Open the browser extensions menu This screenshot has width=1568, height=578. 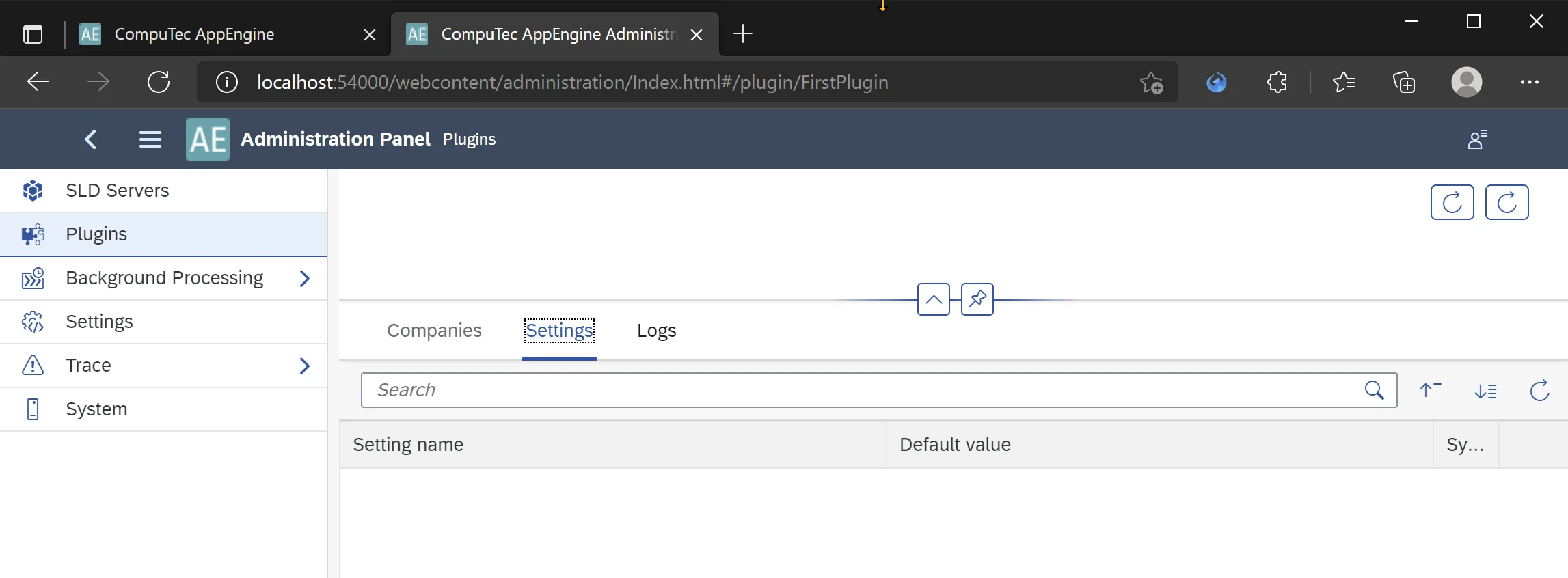[1277, 82]
